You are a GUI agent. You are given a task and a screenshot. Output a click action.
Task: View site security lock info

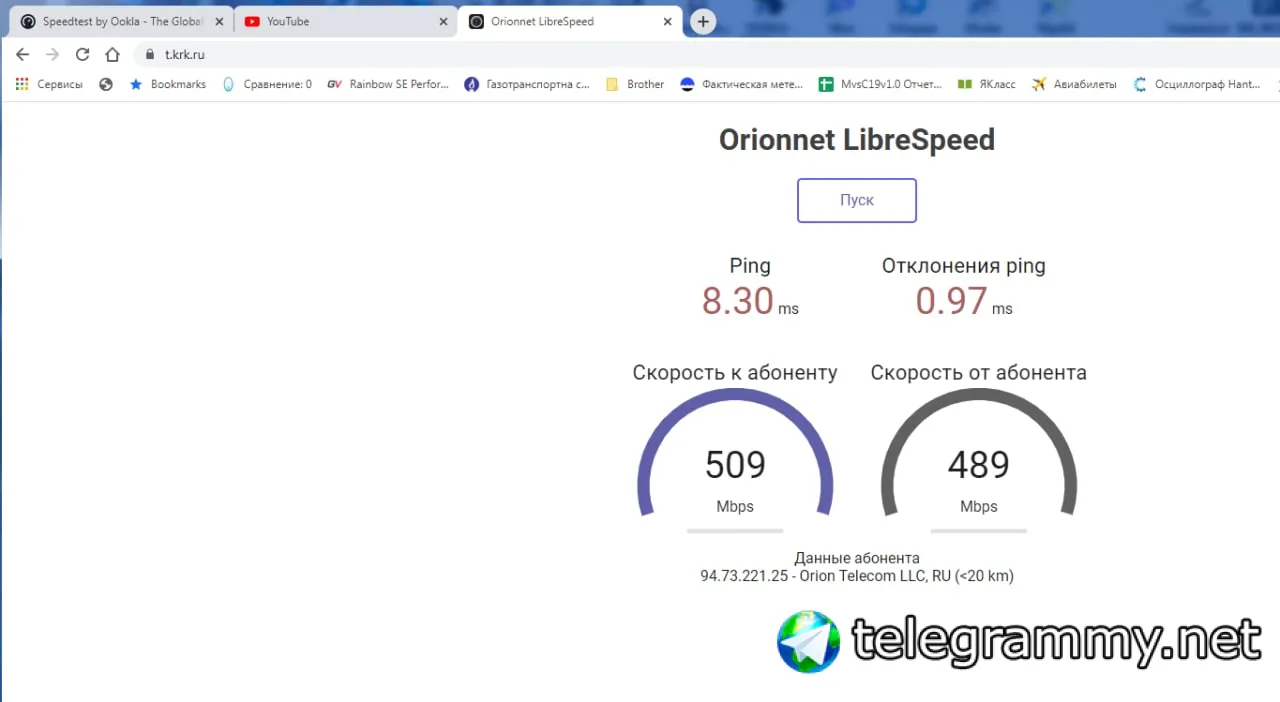pos(150,55)
